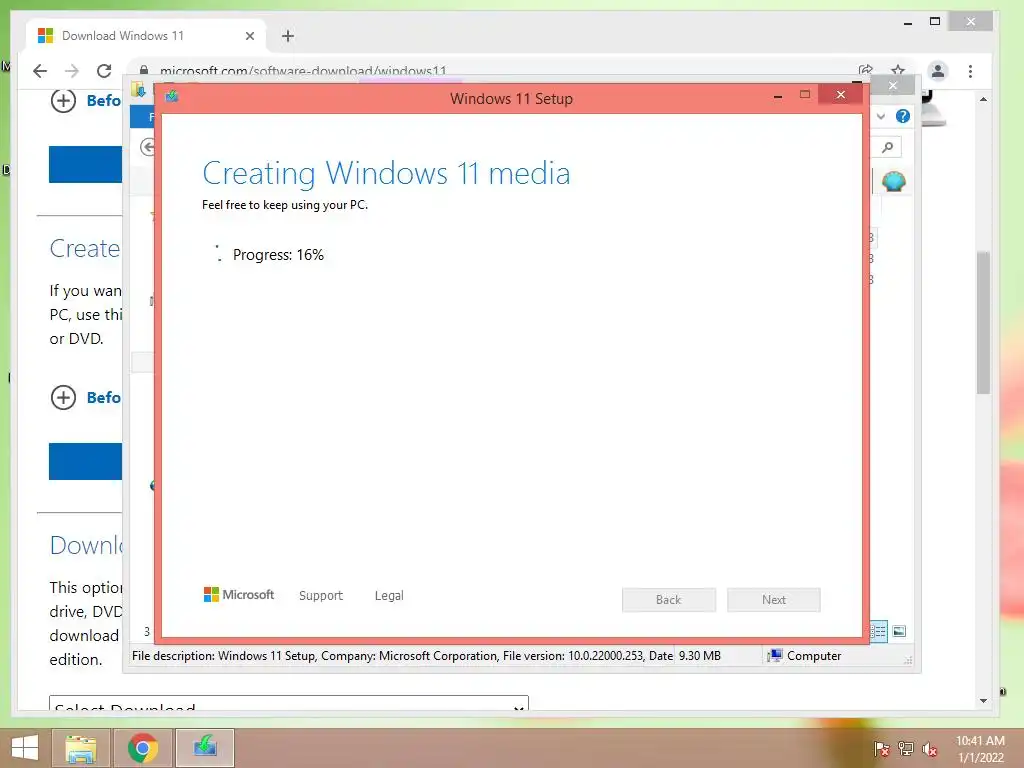Open Google Chrome from the taskbar
Viewport: 1024px width, 768px height.
[x=142, y=748]
